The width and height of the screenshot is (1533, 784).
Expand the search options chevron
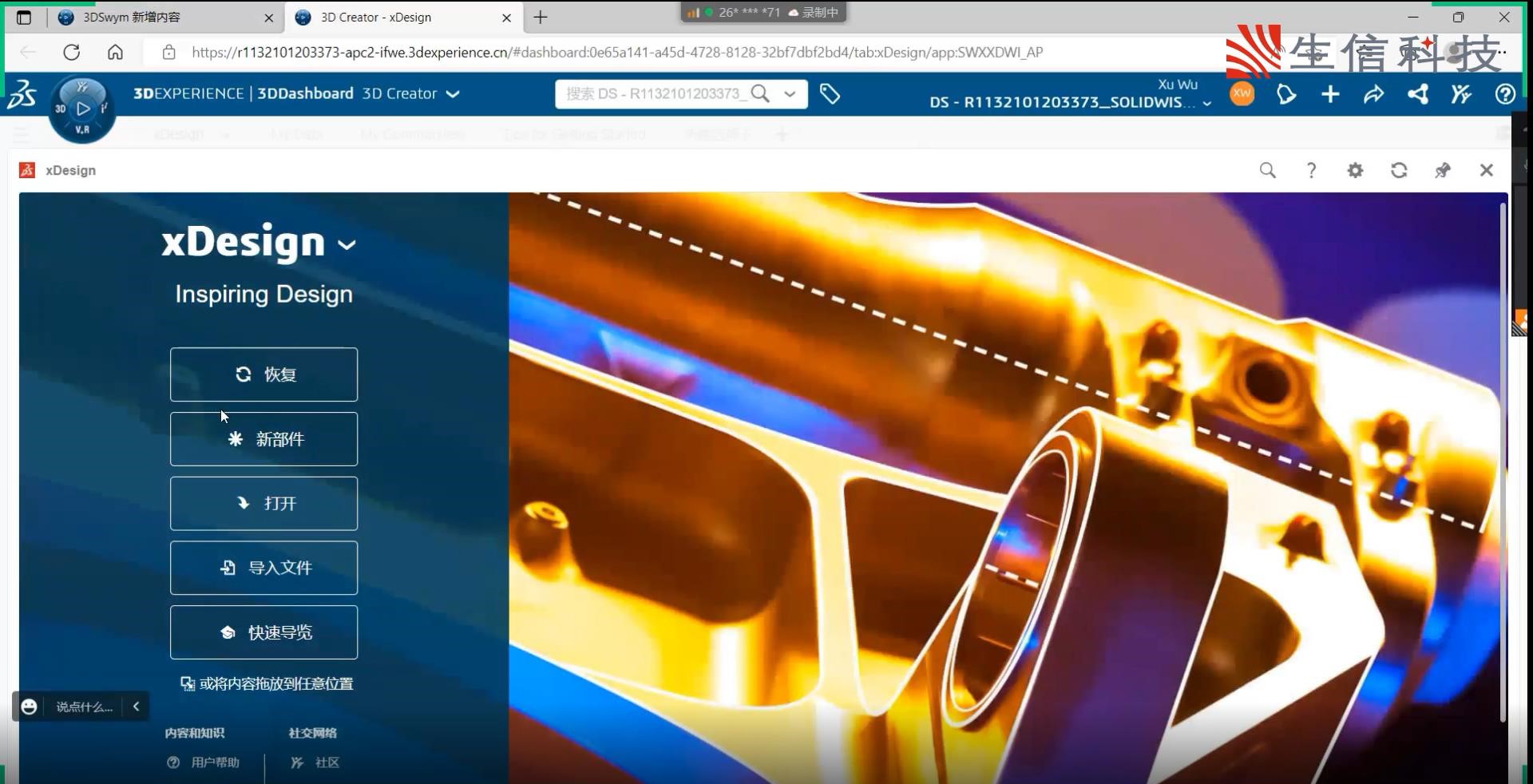click(x=790, y=94)
